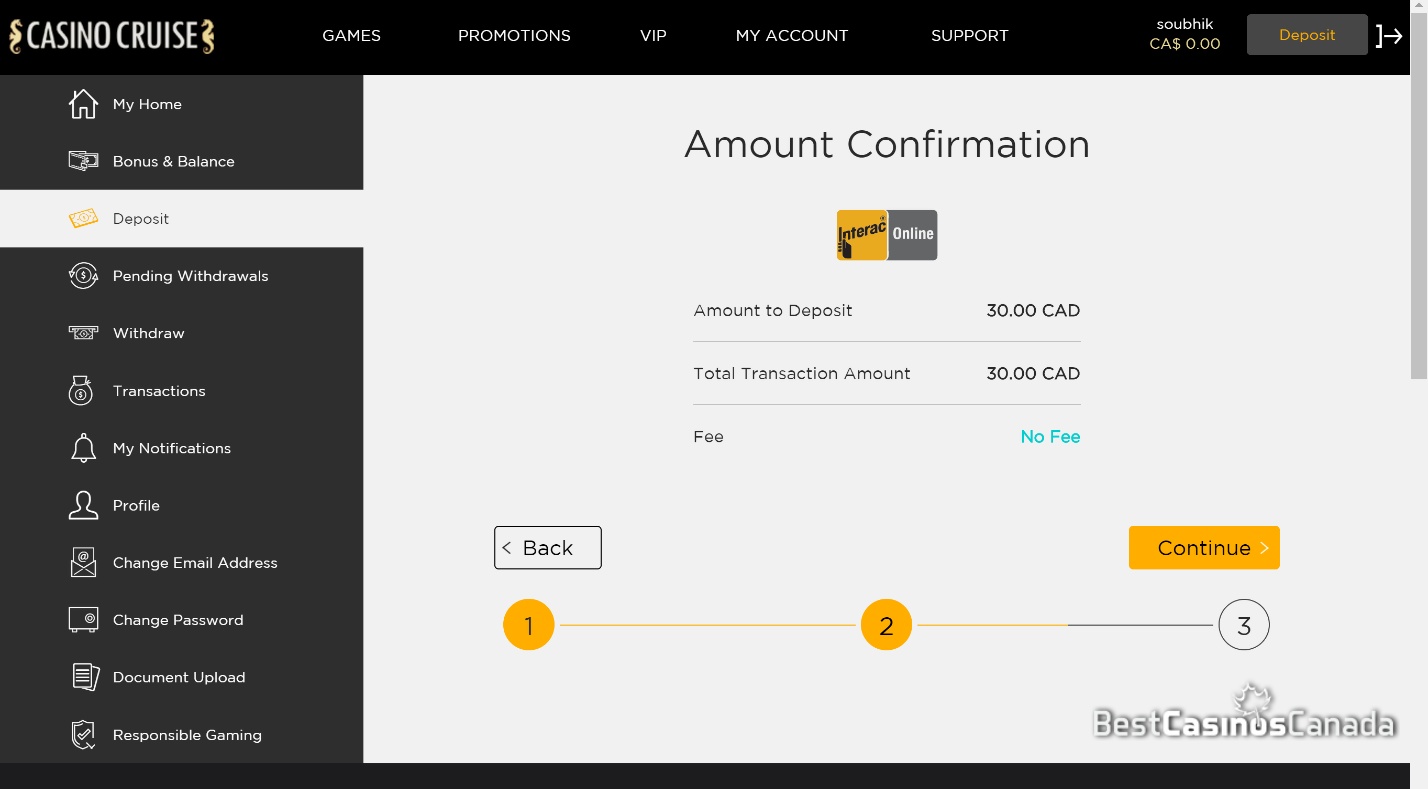Click the Deposit button in header
Screen dimensions: 1428x789
tap(1307, 35)
